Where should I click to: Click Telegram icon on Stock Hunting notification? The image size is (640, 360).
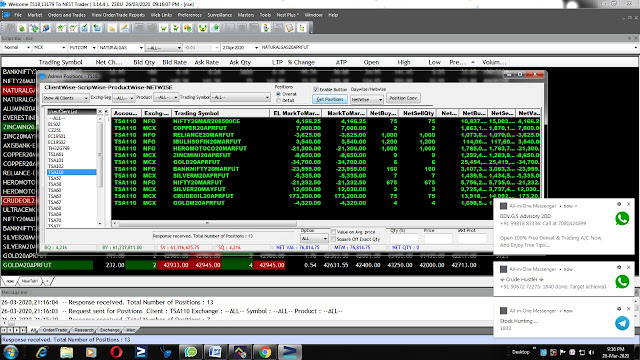622,323
